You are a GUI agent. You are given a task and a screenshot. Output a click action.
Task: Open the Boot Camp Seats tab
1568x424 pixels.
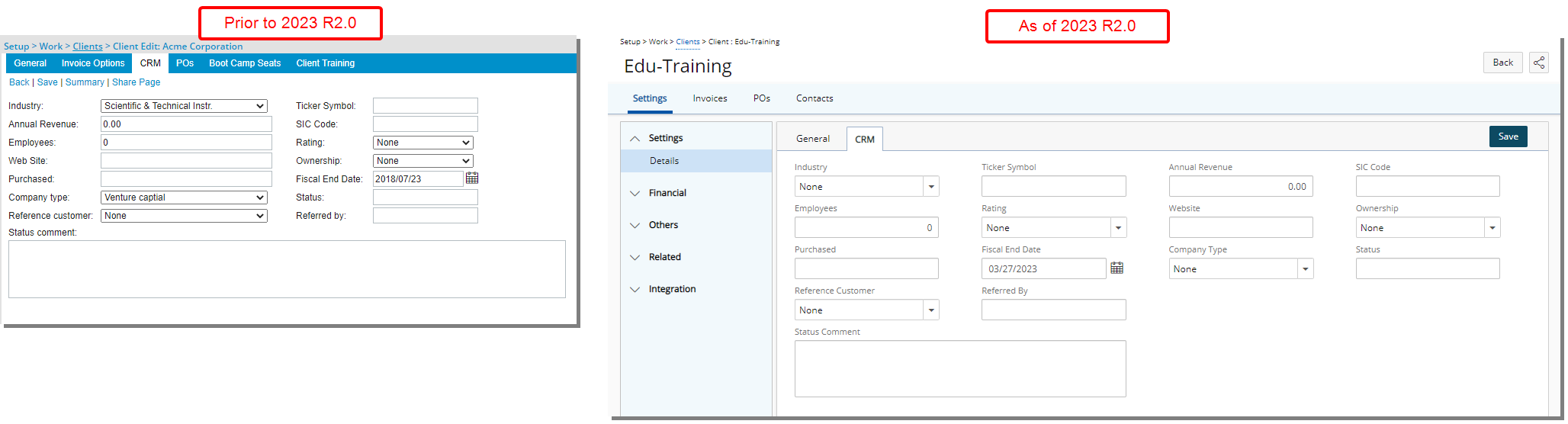(x=245, y=63)
